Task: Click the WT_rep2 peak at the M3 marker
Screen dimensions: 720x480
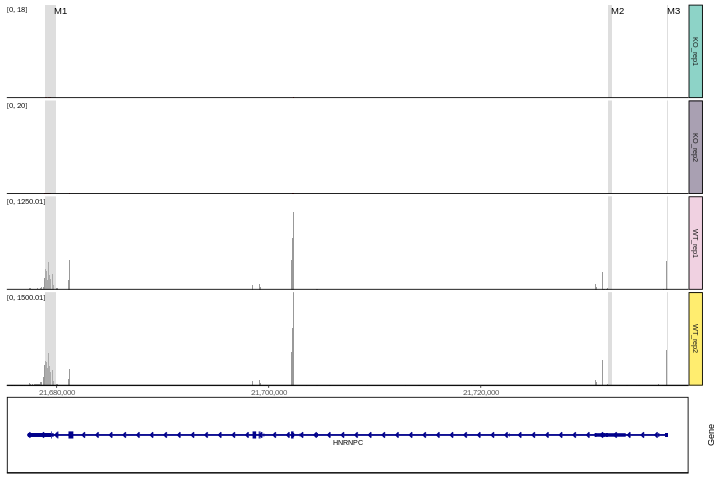Action: pos(667,367)
